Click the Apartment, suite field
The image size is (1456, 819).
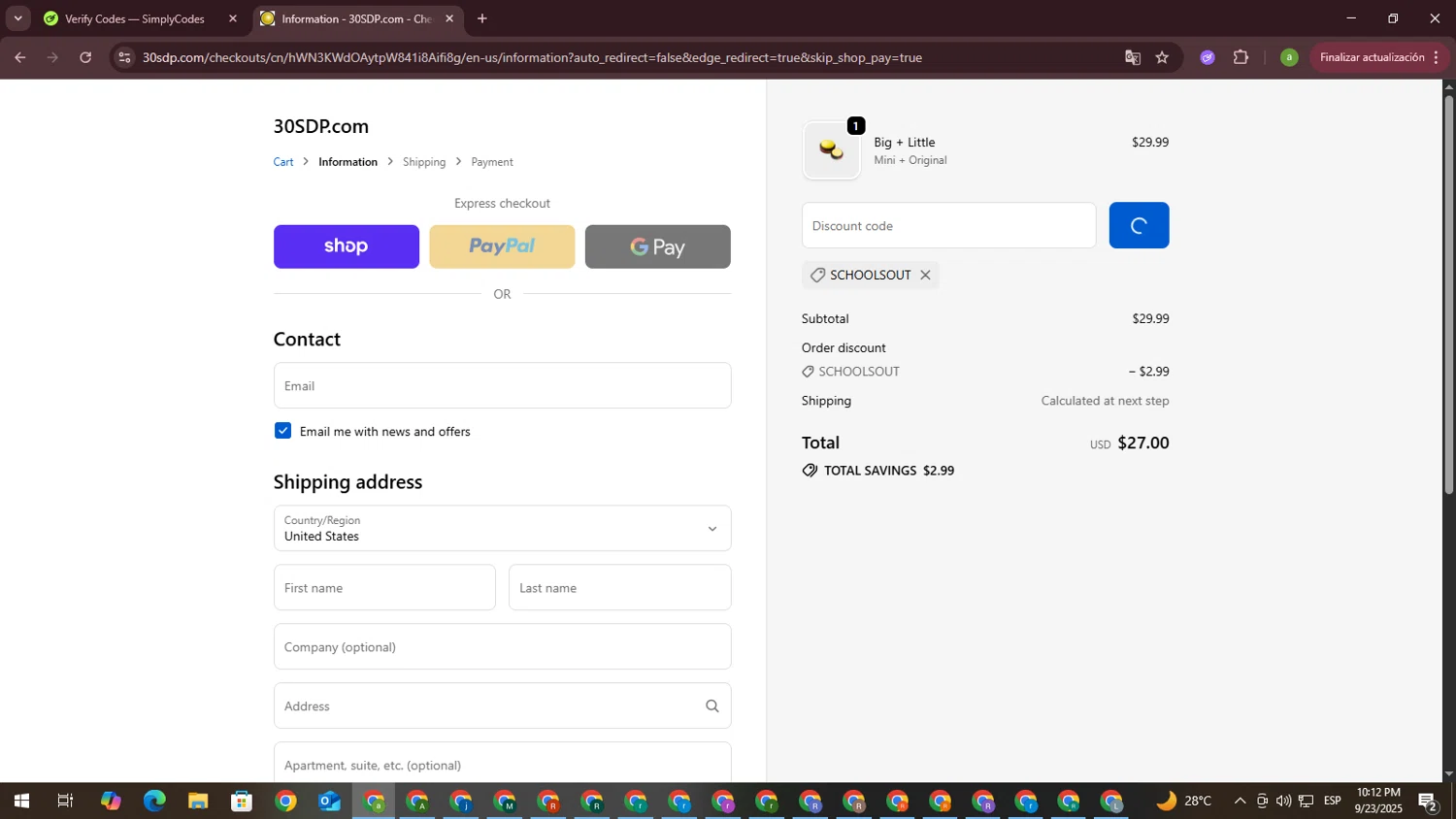click(503, 763)
